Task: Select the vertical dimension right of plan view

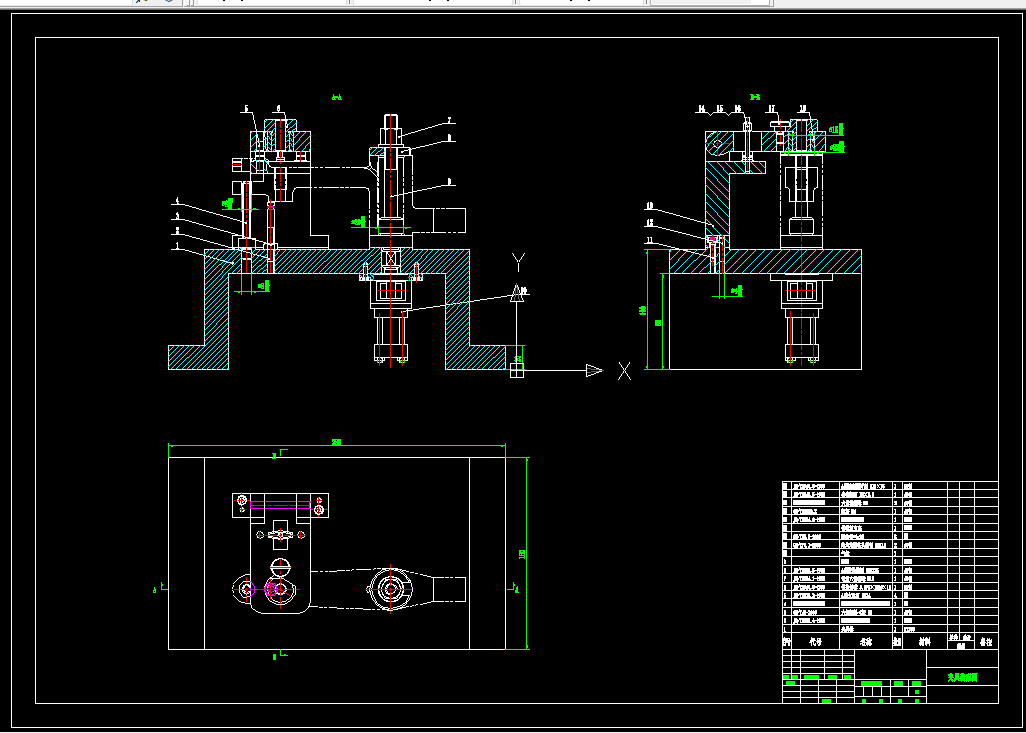Action: pos(522,554)
